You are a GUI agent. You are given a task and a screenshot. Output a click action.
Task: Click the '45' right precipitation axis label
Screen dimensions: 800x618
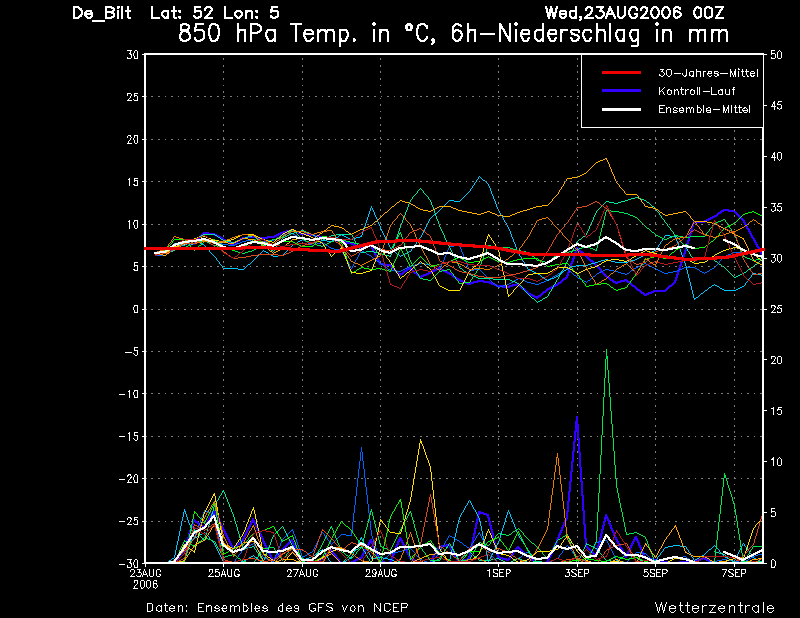776,106
